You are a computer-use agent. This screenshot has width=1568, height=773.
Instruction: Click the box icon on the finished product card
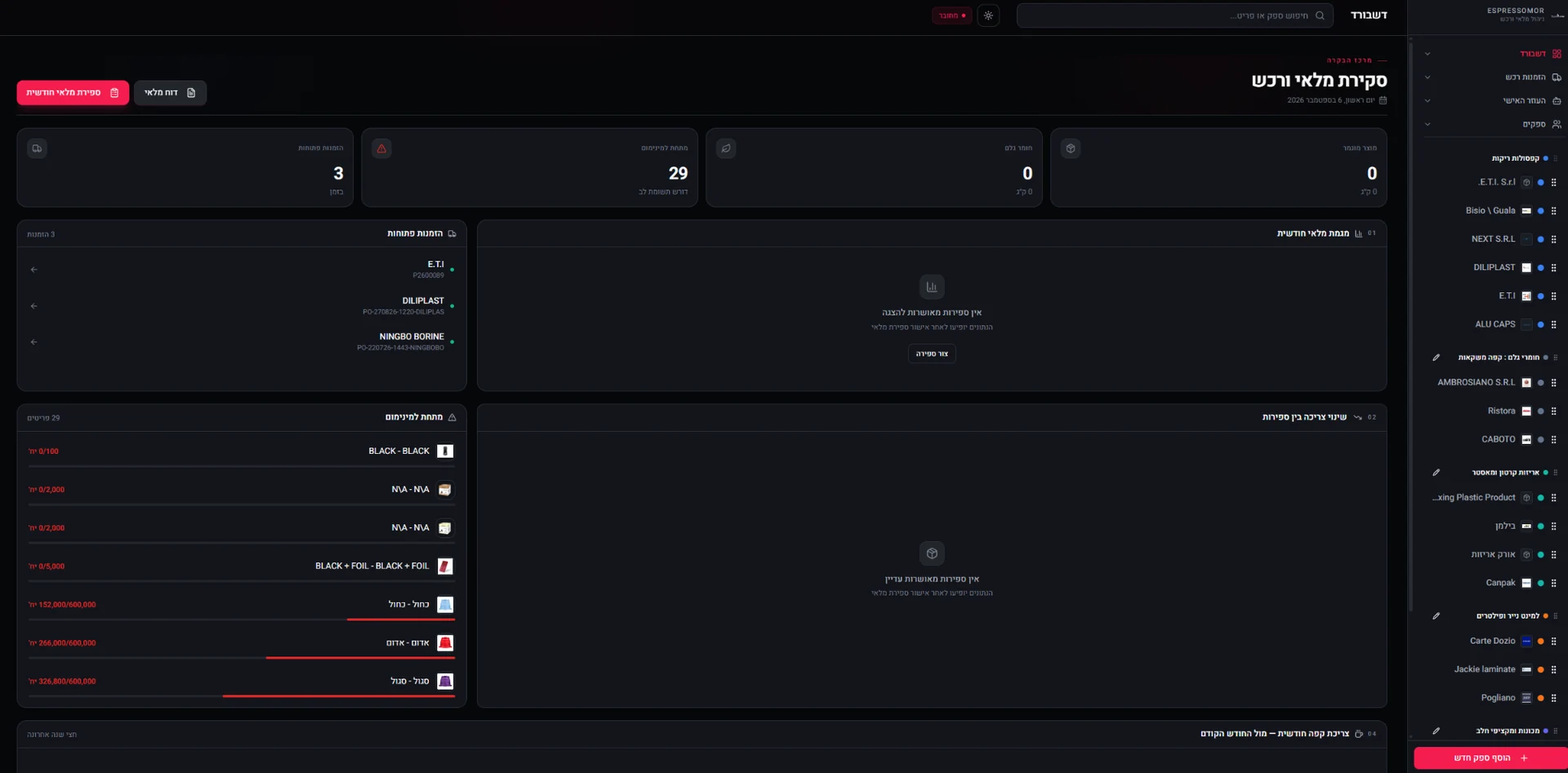point(1071,149)
